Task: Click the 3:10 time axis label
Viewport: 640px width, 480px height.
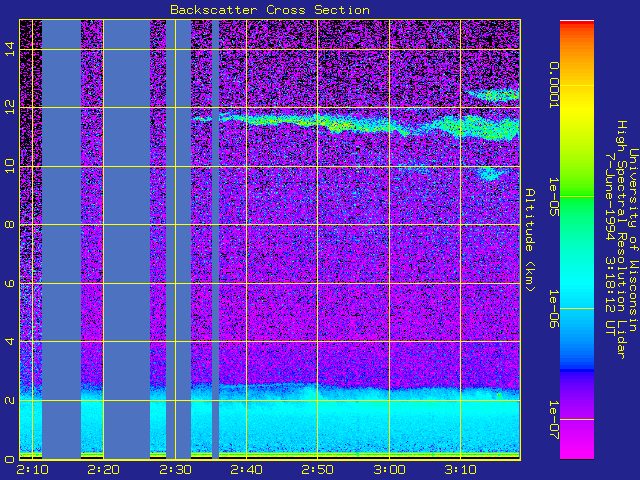Action: (461, 470)
